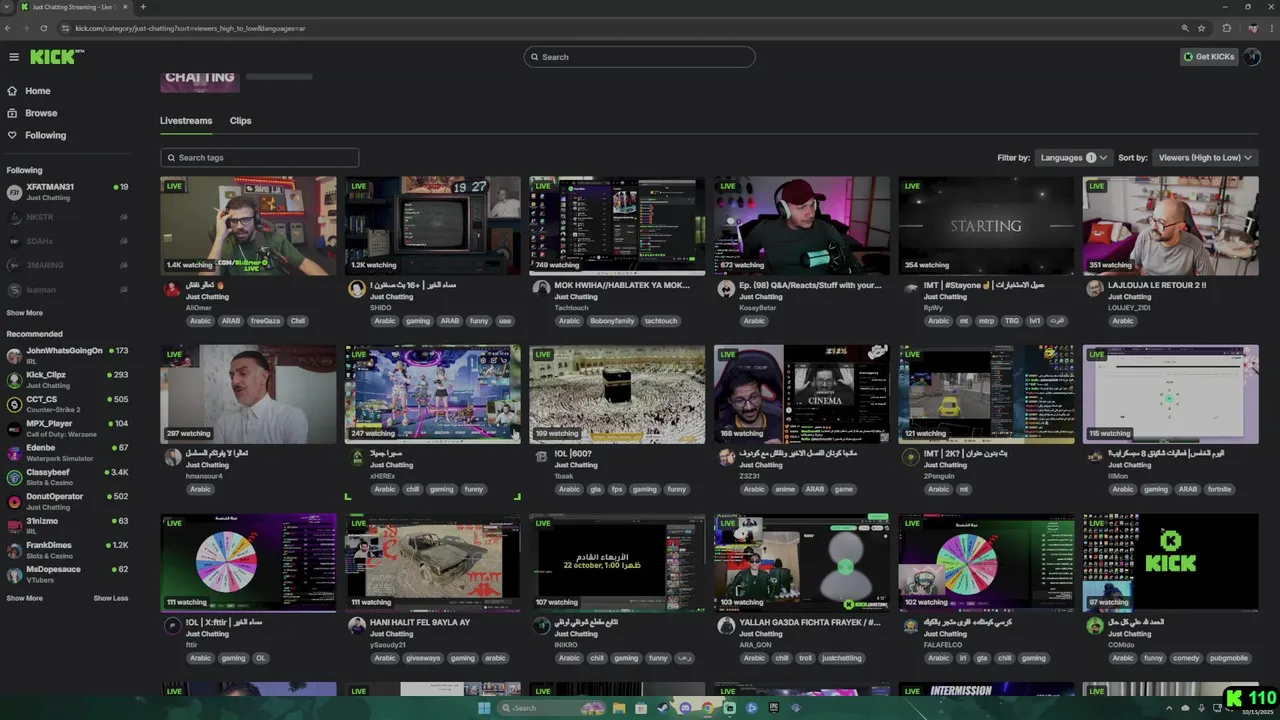The image size is (1280, 720).
Task: Open HANI HALIT FEL 9AYLA AY stream title
Action: tap(420, 622)
